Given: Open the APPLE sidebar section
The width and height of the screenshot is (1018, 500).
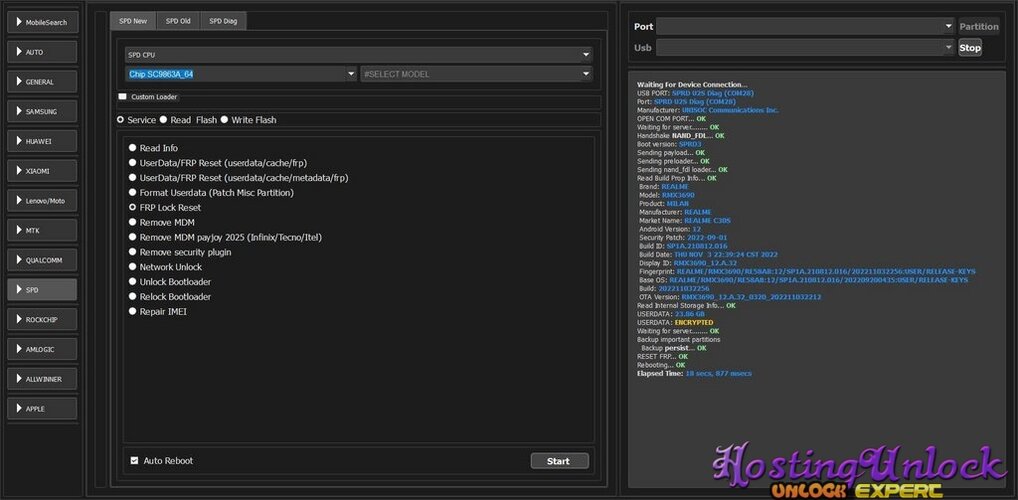Looking at the screenshot, I should 42,408.
